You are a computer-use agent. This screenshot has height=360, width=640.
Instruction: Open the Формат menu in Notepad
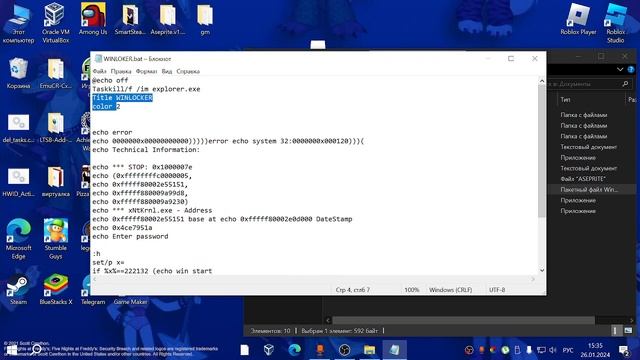146,71
